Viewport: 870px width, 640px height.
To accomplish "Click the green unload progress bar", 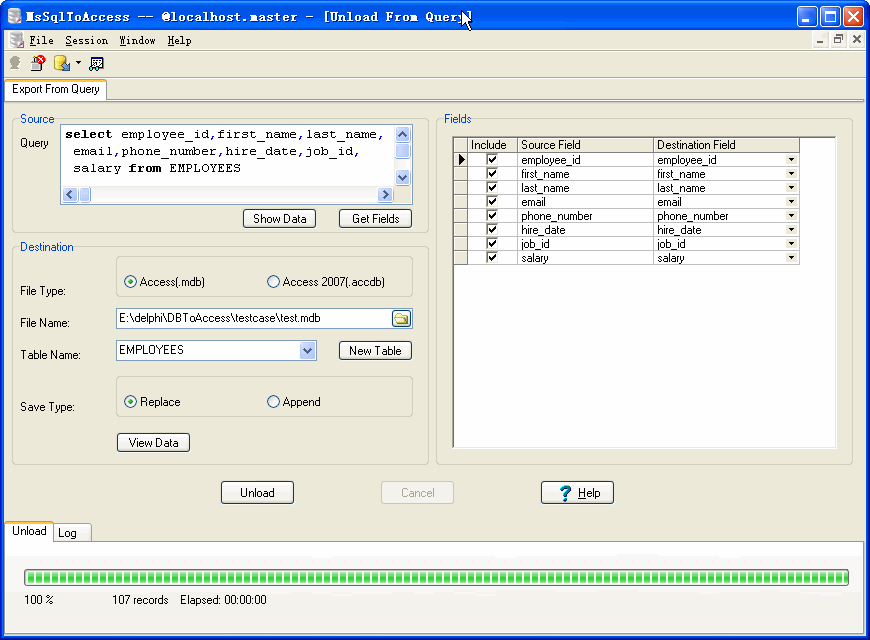I will point(436,577).
